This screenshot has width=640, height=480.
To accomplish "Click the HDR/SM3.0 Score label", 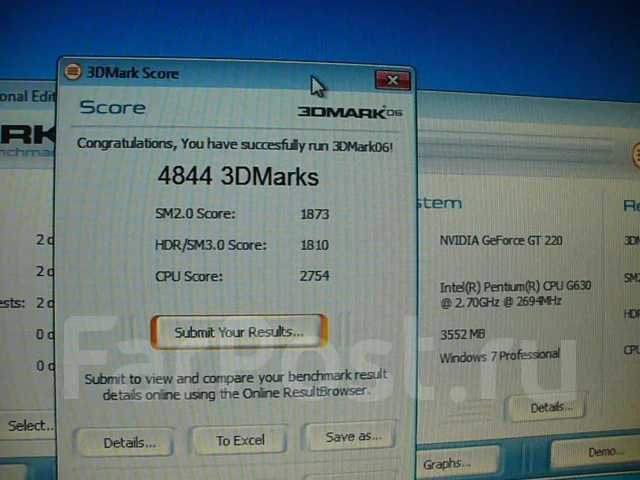I will pyautogui.click(x=211, y=245).
